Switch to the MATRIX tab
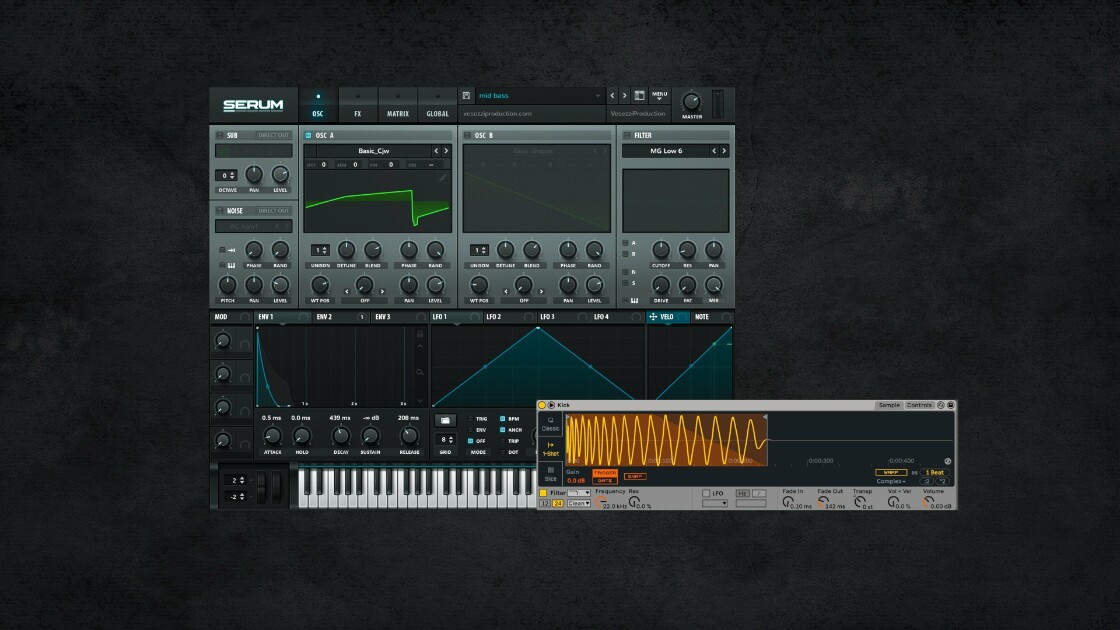The width and height of the screenshot is (1120, 630). click(398, 106)
